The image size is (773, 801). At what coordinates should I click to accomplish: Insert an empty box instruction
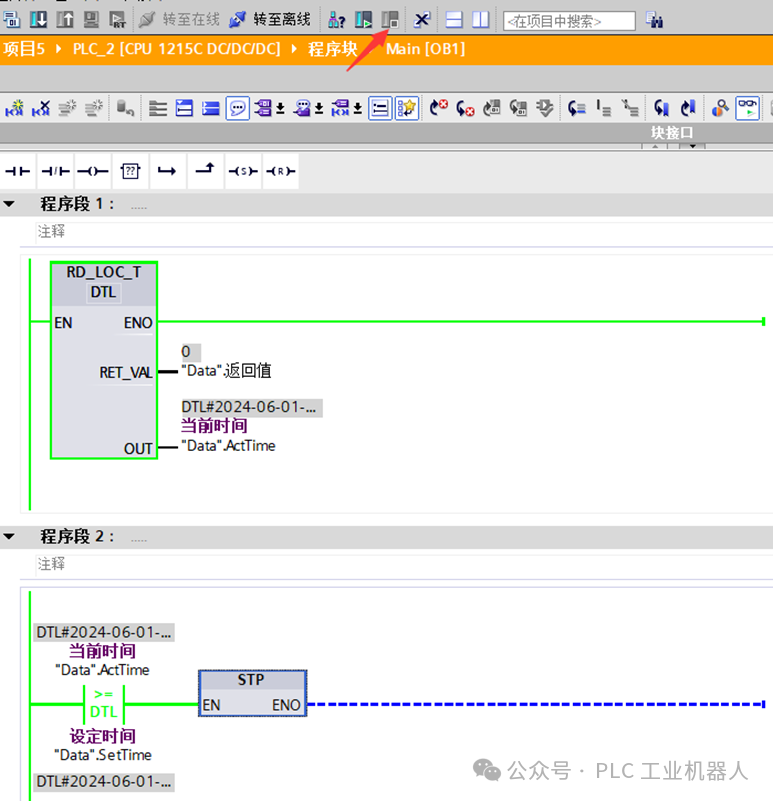(130, 171)
